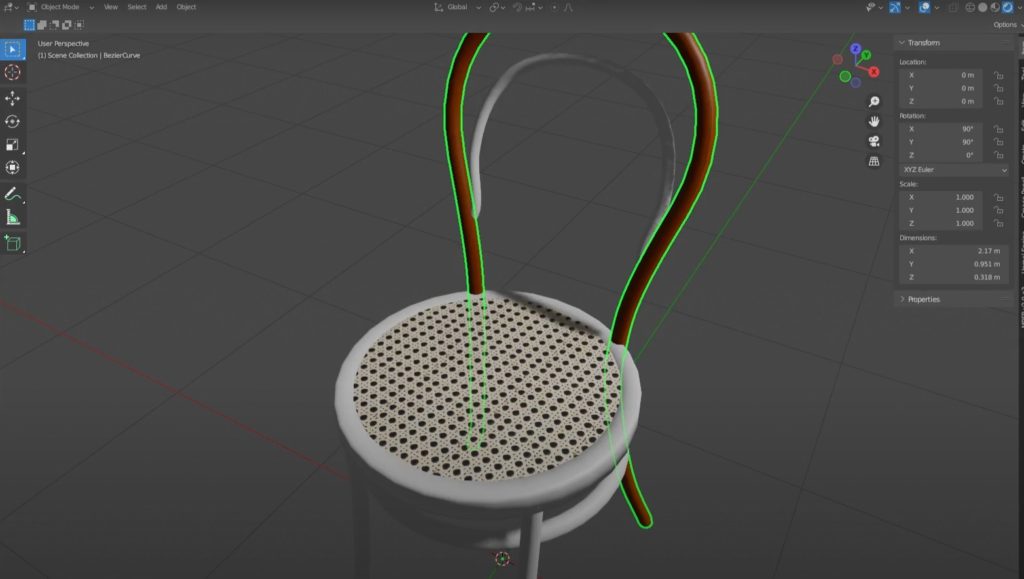Click the Options button

(1004, 24)
